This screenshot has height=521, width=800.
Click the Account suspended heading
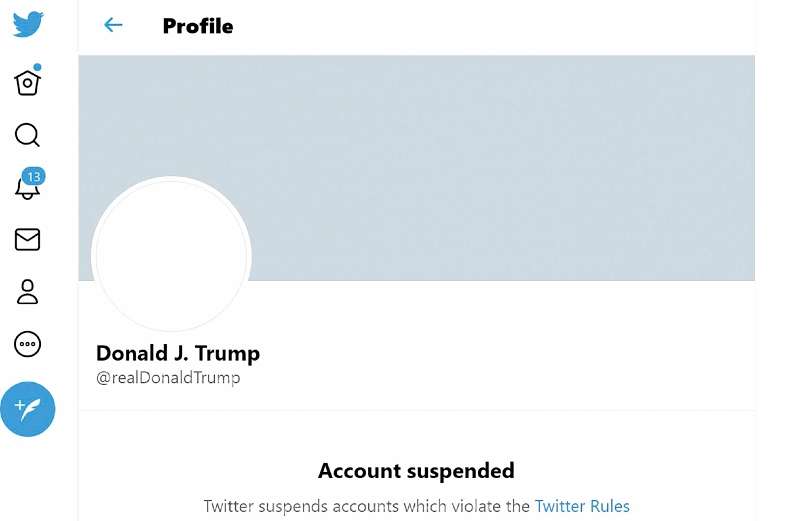tap(416, 471)
